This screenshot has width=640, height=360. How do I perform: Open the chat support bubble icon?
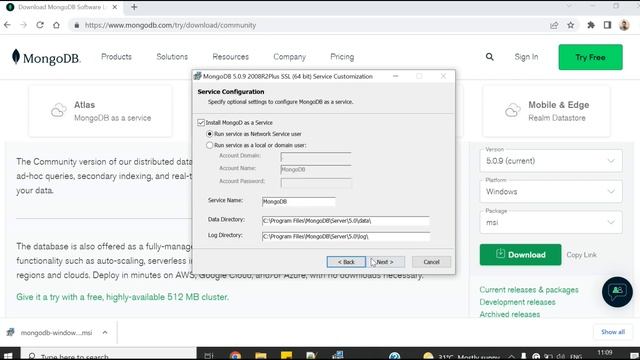(x=617, y=291)
